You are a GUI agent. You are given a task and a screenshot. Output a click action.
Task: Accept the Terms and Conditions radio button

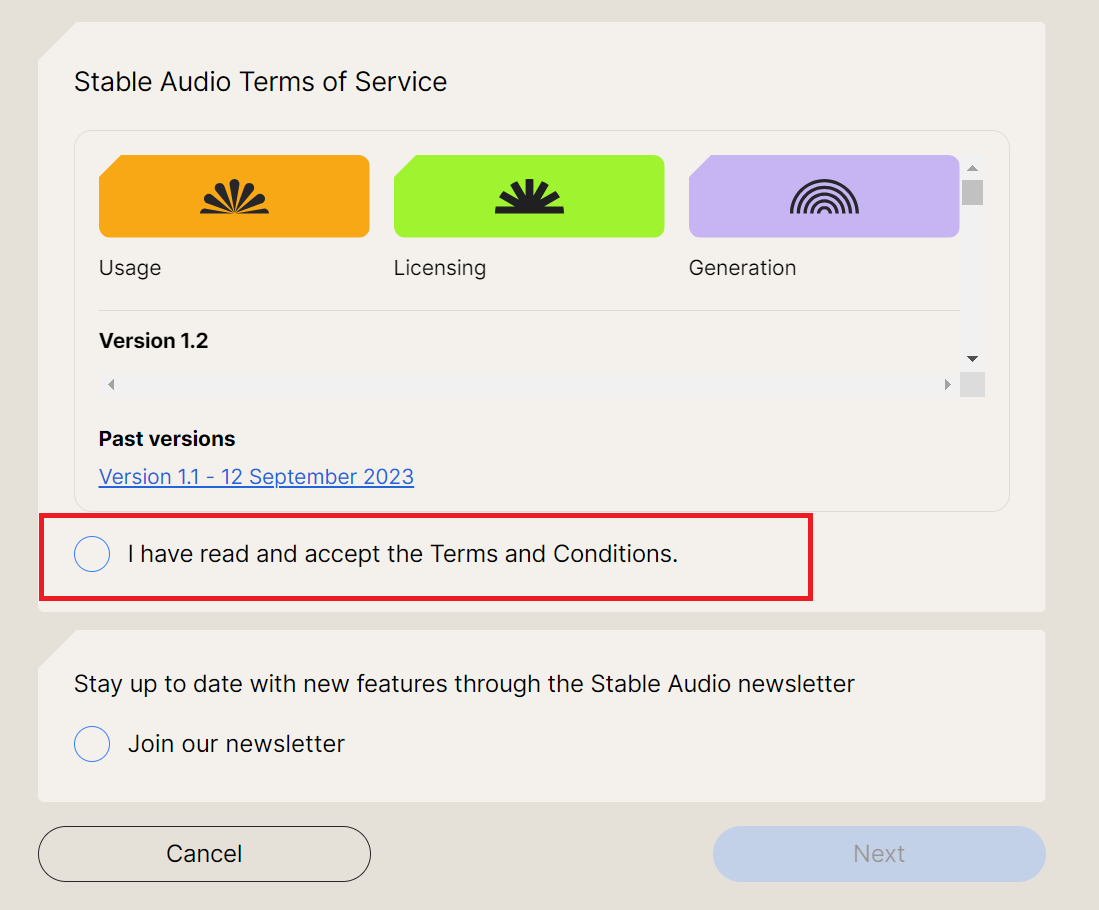point(92,554)
